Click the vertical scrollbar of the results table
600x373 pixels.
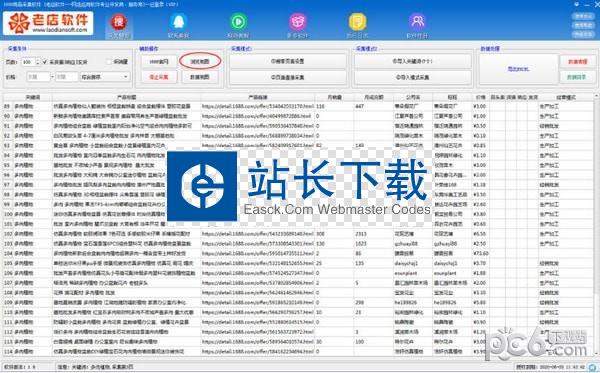coord(597,226)
